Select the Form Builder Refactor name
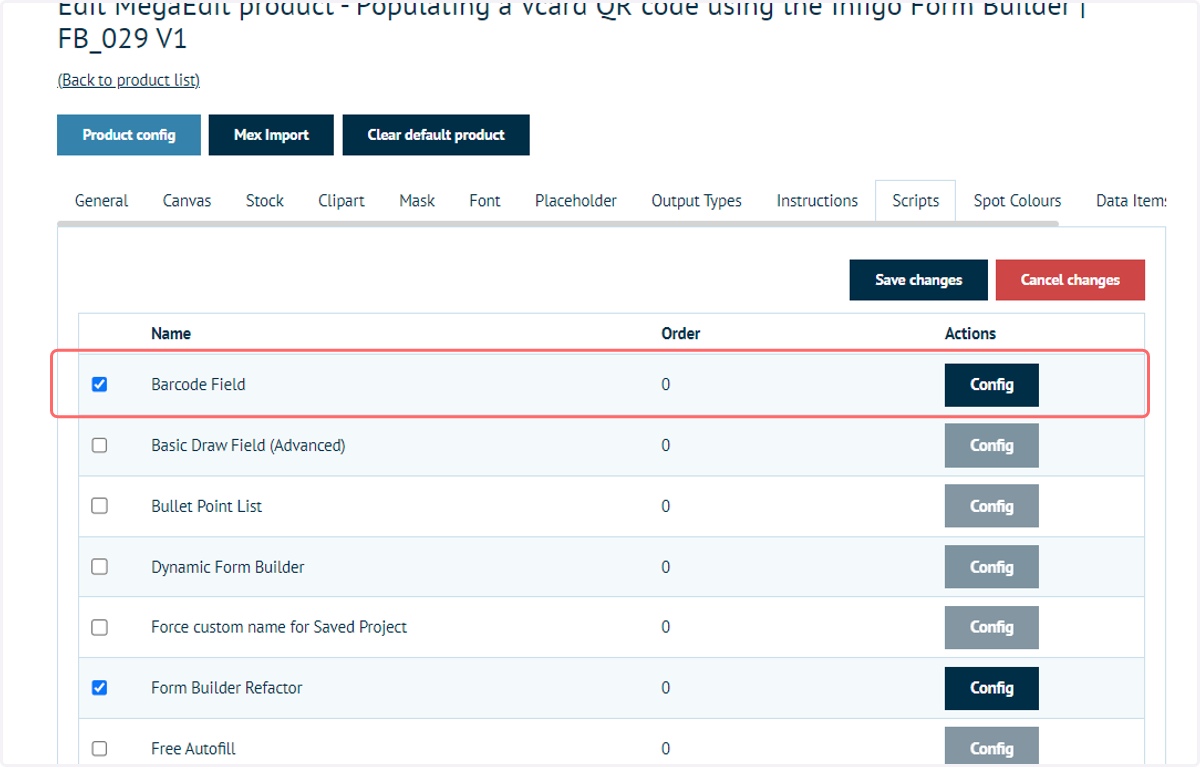Screen dimensions: 1200x767 [227, 688]
